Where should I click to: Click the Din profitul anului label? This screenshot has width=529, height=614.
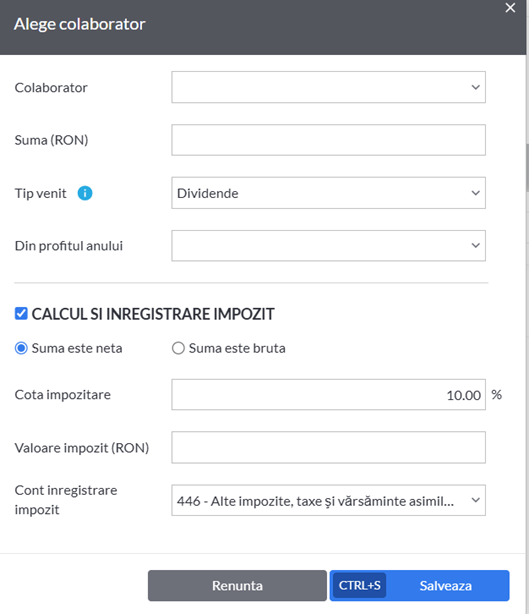pos(69,246)
